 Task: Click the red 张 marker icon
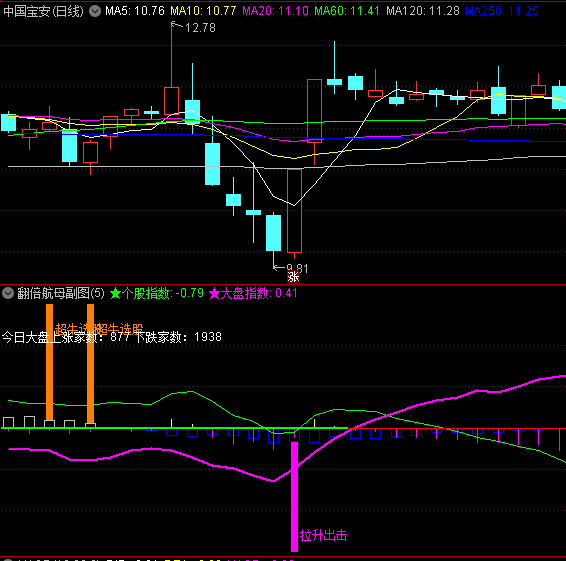293,277
